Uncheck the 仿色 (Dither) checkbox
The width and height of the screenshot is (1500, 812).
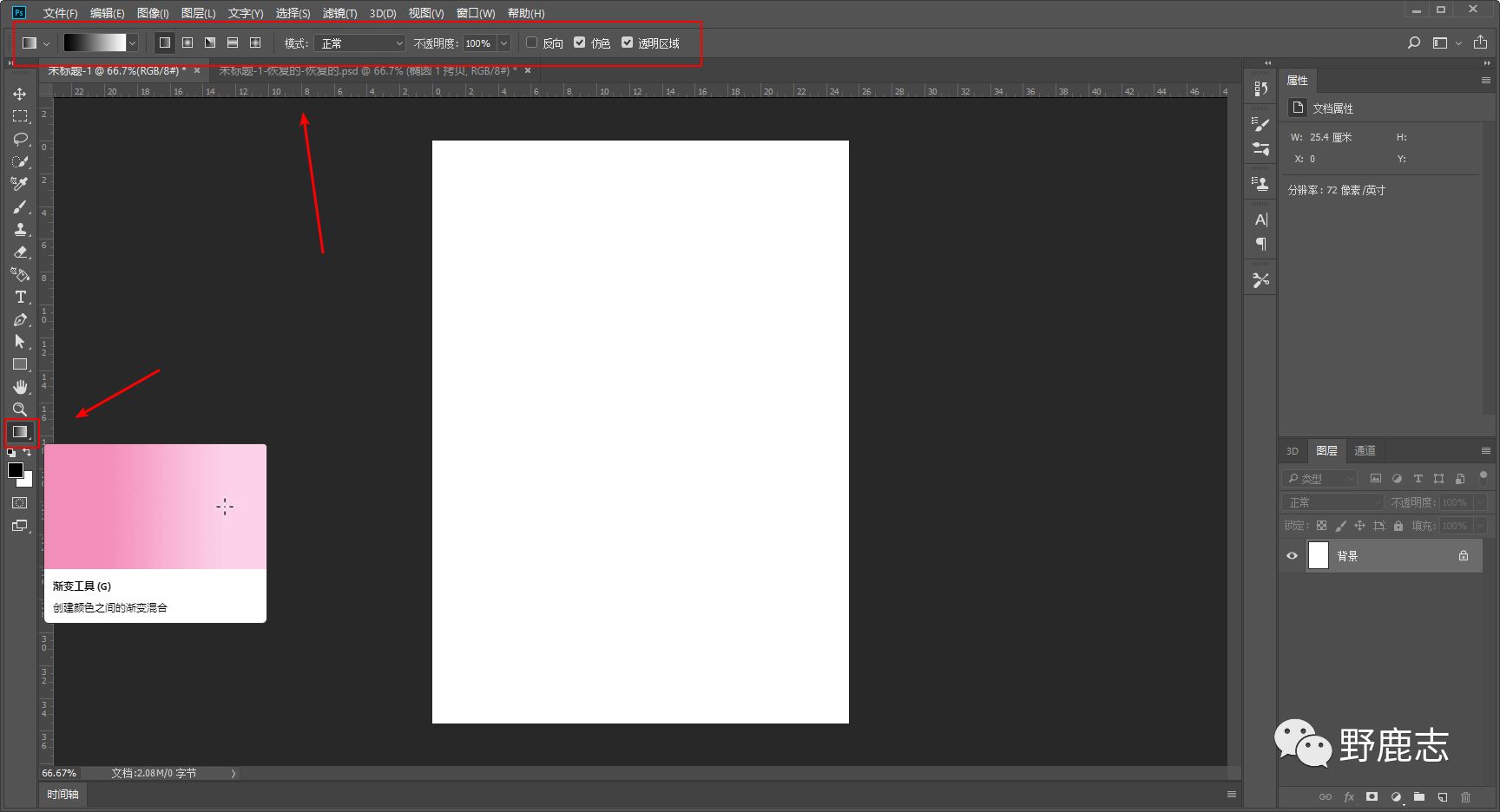coord(580,43)
